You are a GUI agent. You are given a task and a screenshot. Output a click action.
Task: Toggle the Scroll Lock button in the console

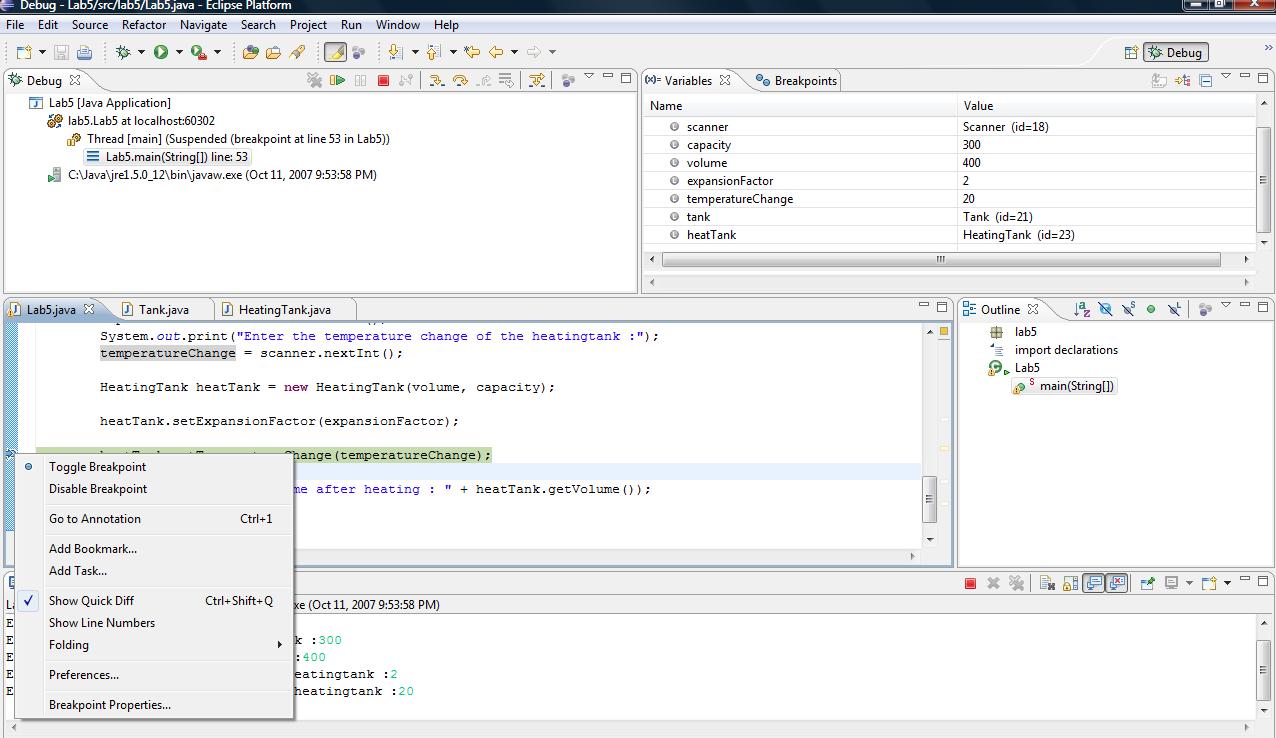(1070, 583)
